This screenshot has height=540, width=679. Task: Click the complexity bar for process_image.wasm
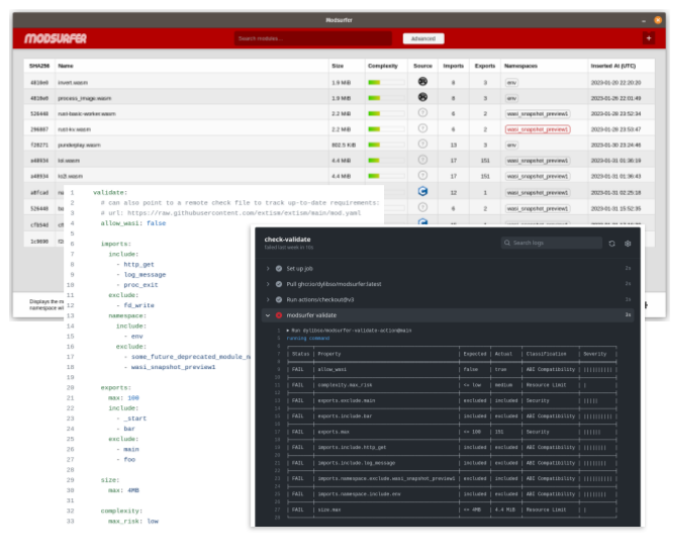pos(386,98)
